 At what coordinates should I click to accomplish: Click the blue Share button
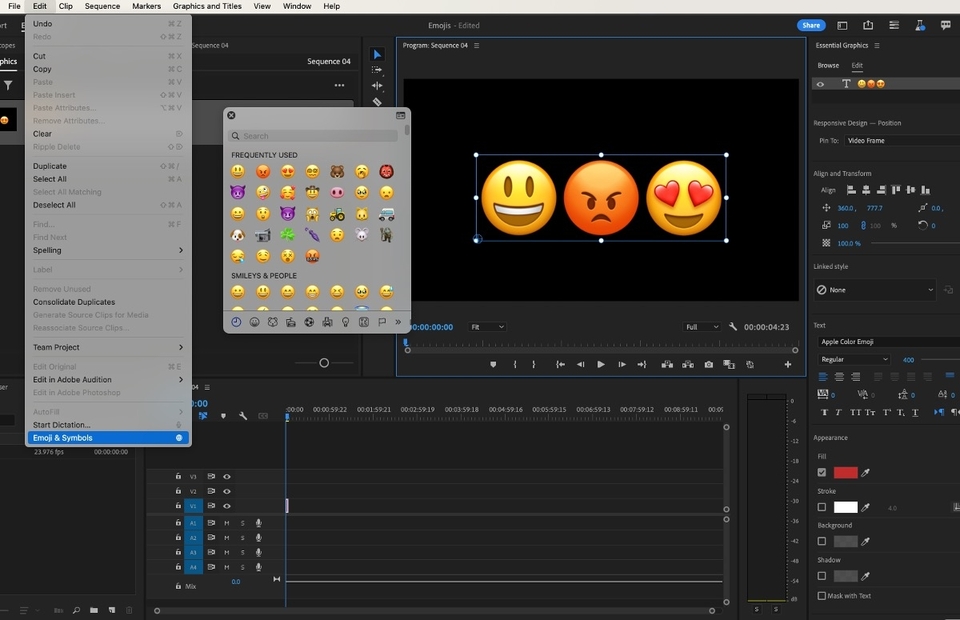pos(811,26)
